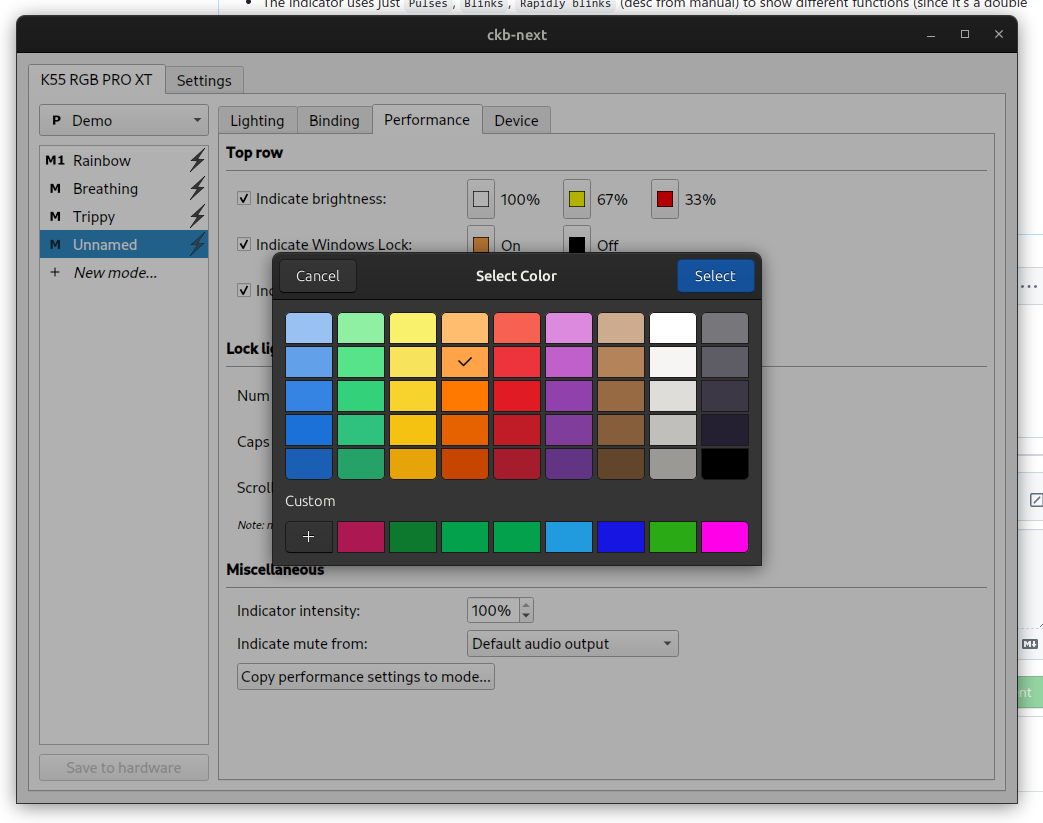Click Copy performance settings to mode button
Image resolution: width=1043 pixels, height=823 pixels.
(x=366, y=677)
